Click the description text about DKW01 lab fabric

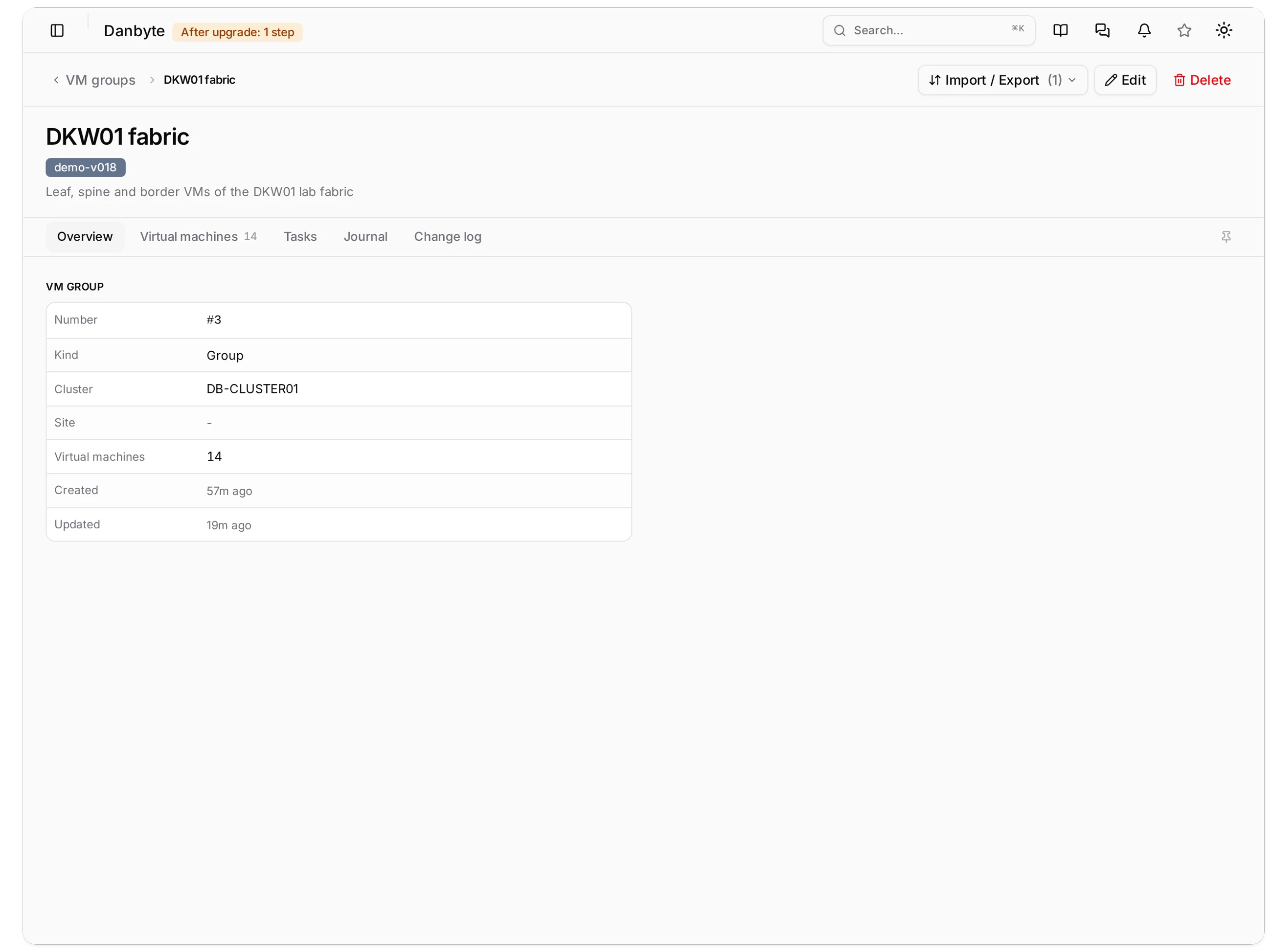(199, 192)
